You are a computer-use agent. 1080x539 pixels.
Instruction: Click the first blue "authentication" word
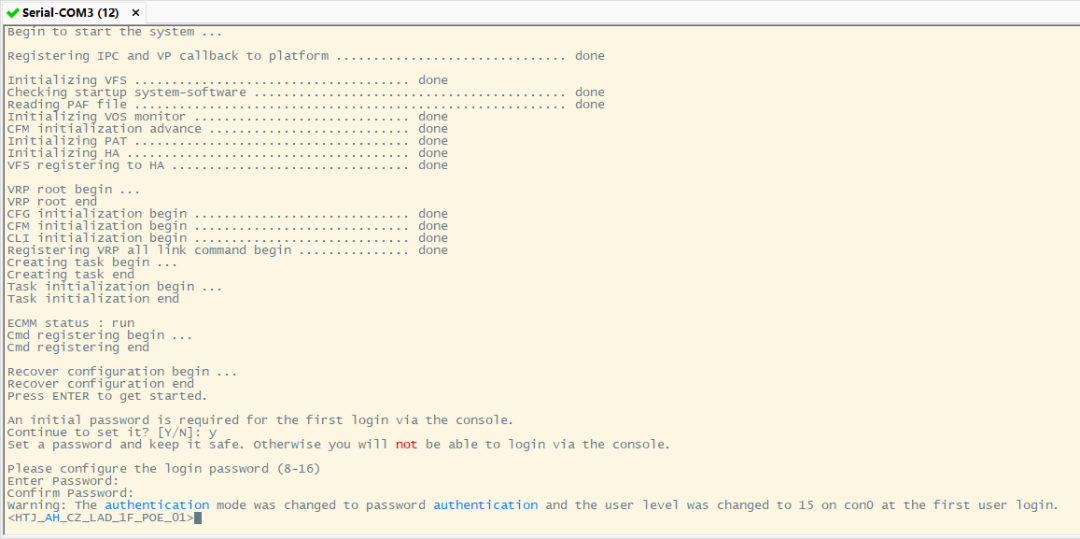click(157, 505)
